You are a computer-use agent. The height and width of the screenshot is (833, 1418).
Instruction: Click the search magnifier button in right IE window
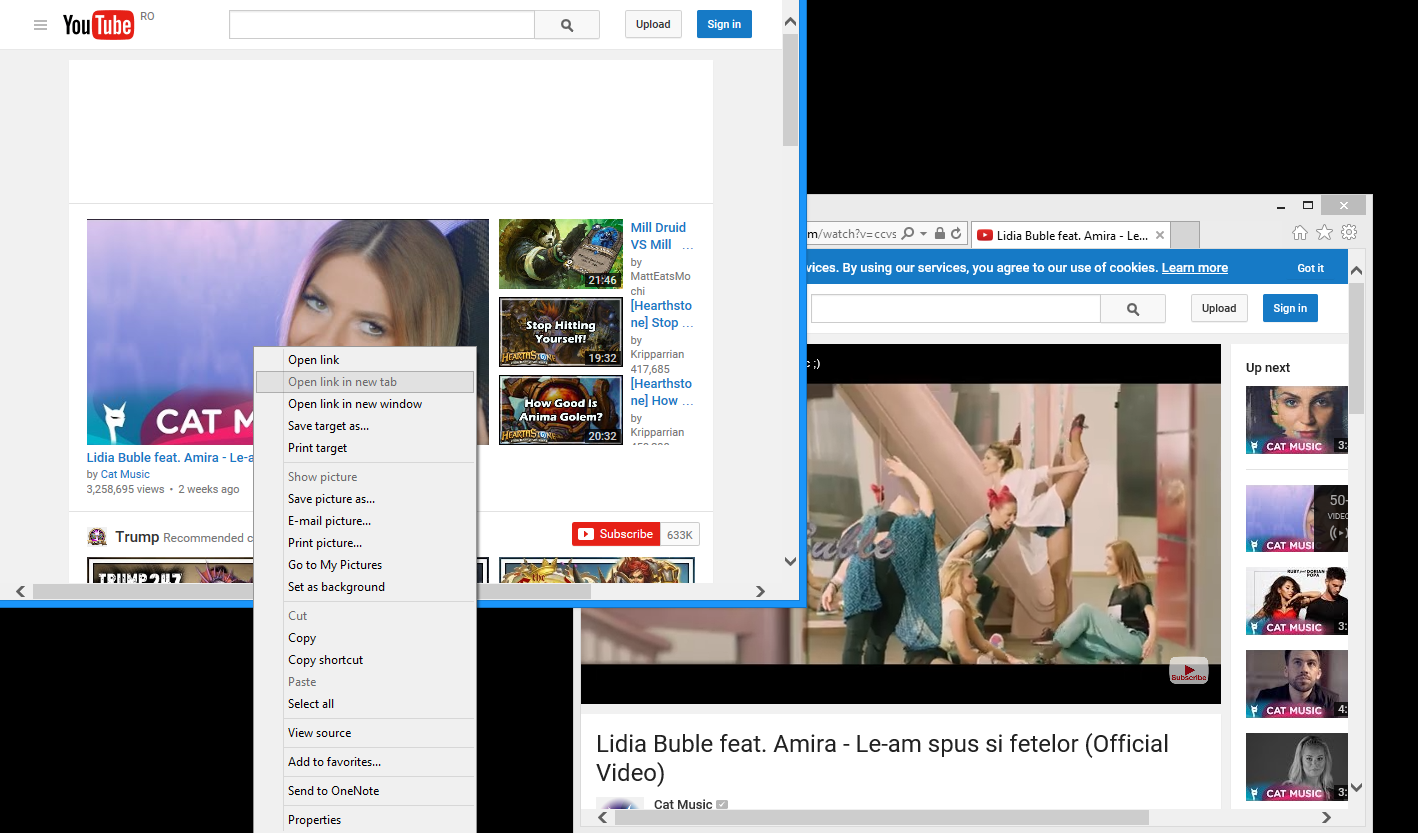tap(1133, 309)
